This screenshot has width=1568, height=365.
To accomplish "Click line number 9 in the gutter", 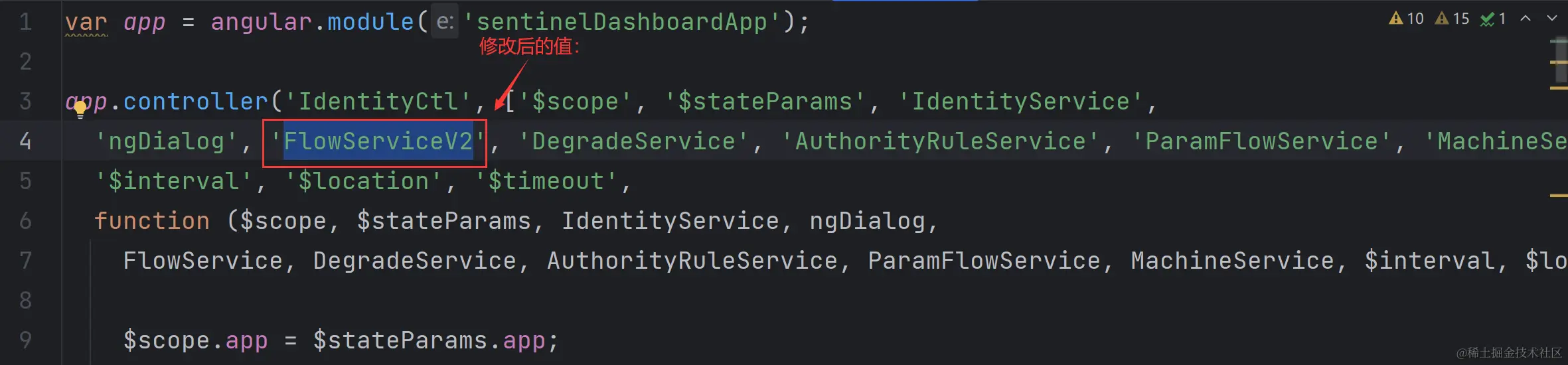I will (25, 340).
